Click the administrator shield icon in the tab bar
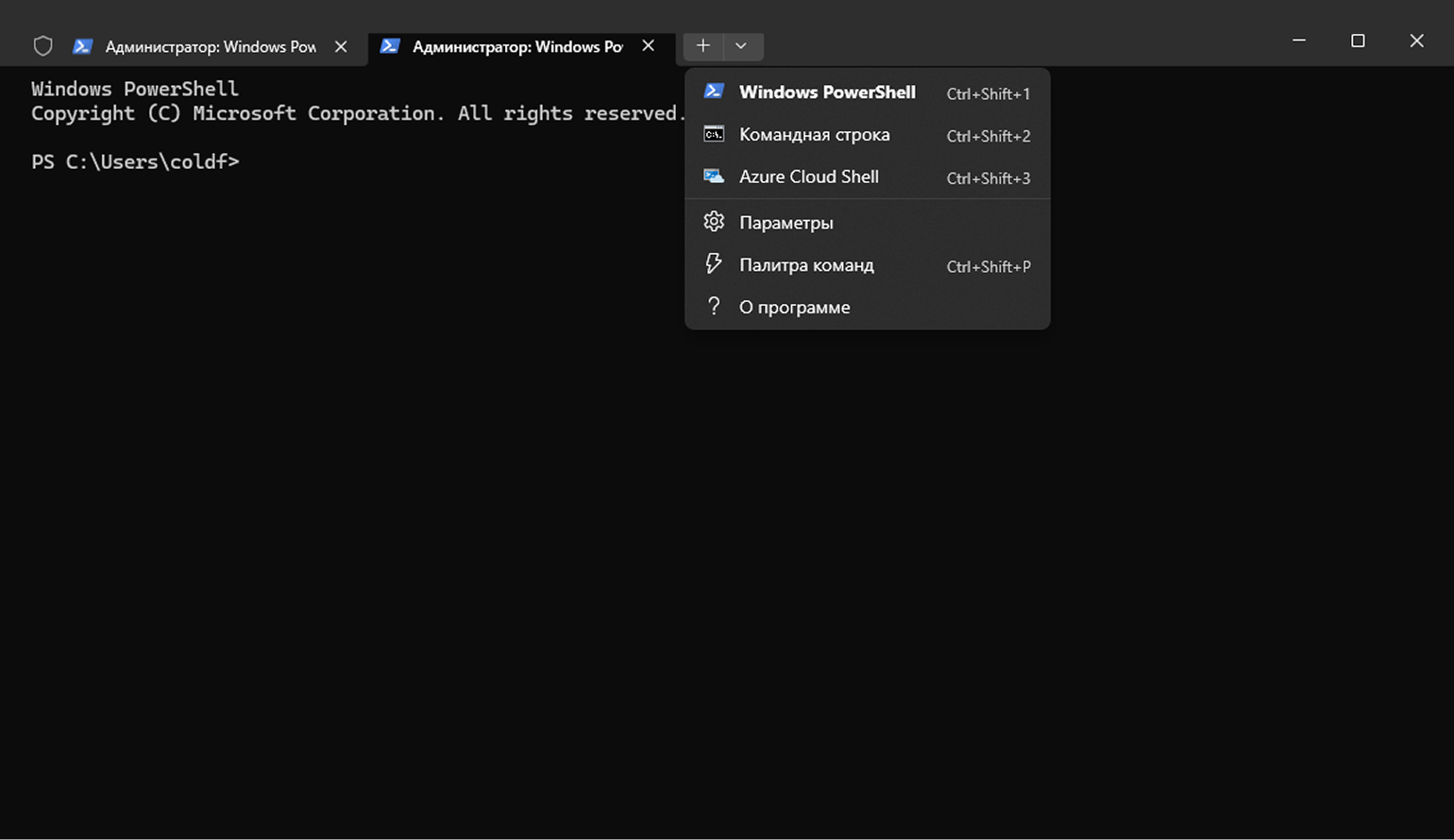1454x840 pixels. 42,46
